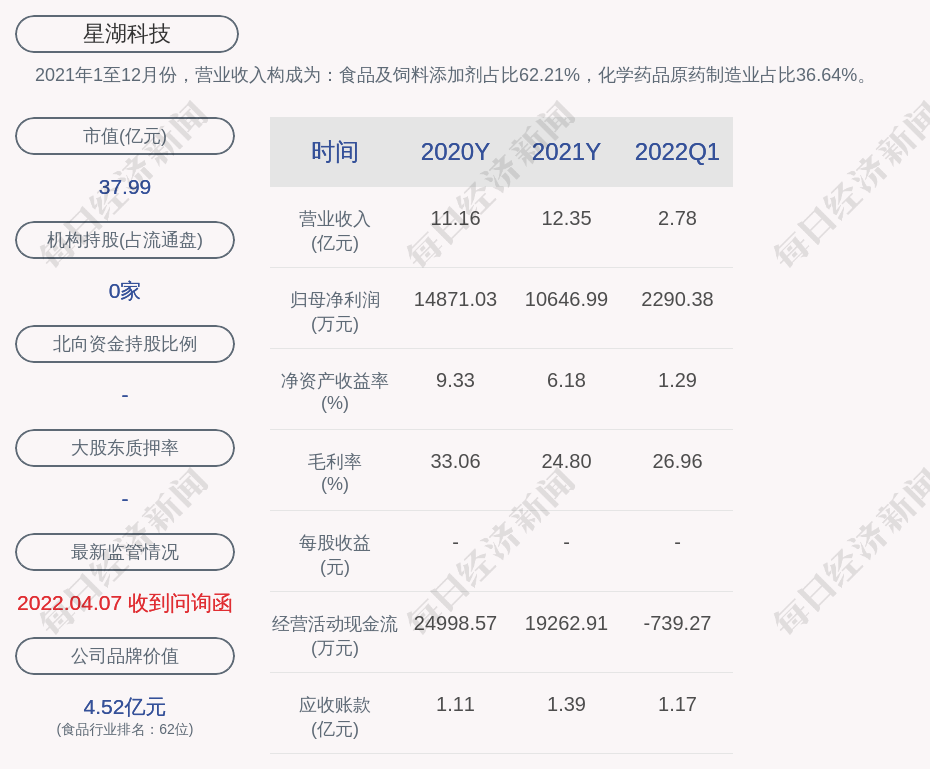Open the 最新监管情况 pill
Screen dimensions: 930x769
pyautogui.click(x=125, y=552)
